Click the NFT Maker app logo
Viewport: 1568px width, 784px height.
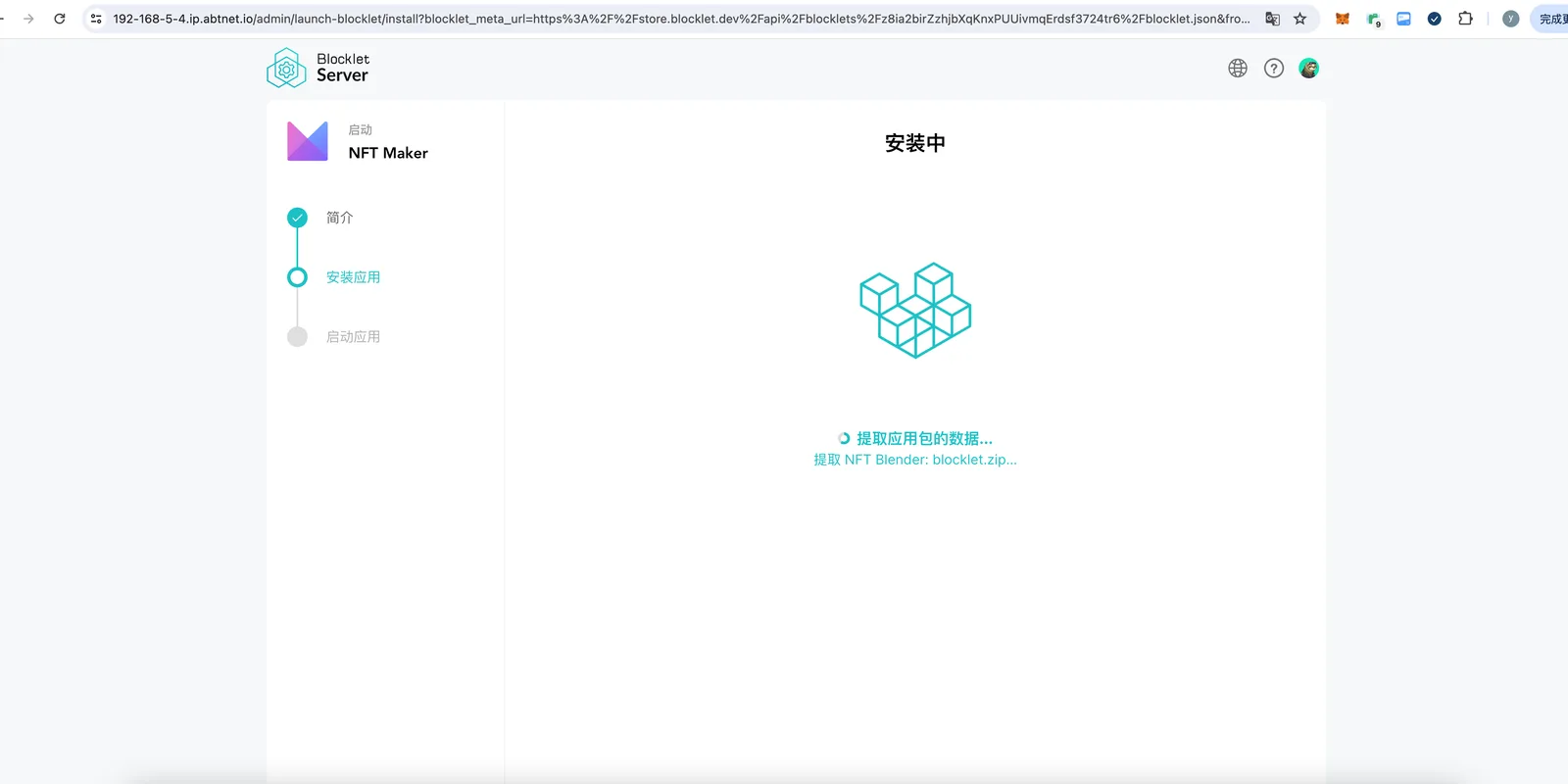(x=308, y=141)
